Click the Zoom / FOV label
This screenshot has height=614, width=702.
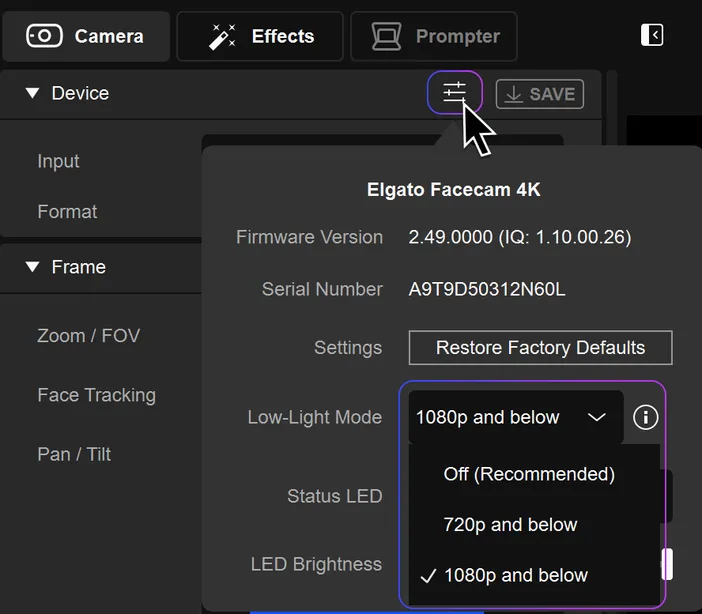coord(89,335)
